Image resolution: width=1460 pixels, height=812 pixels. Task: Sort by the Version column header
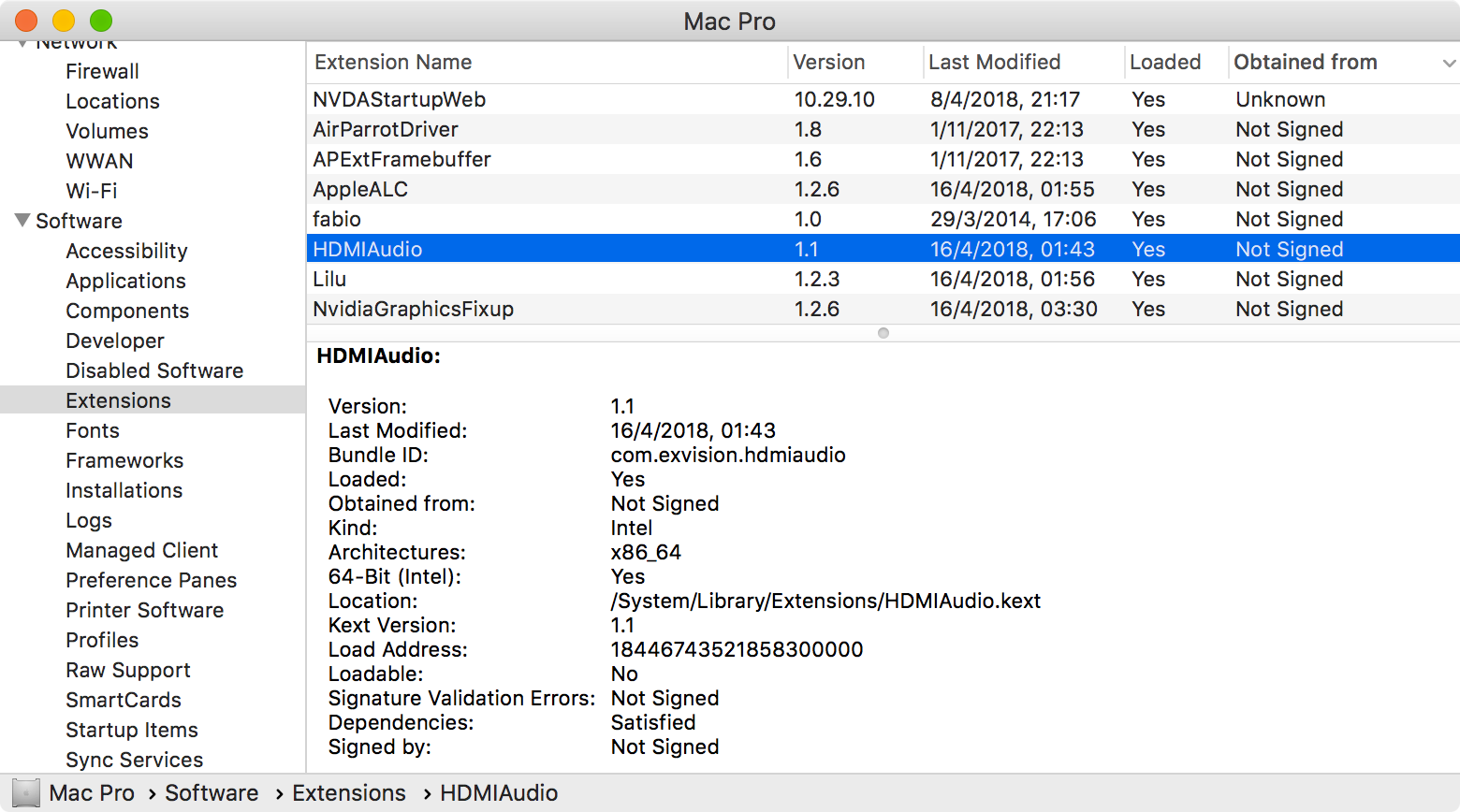(828, 63)
